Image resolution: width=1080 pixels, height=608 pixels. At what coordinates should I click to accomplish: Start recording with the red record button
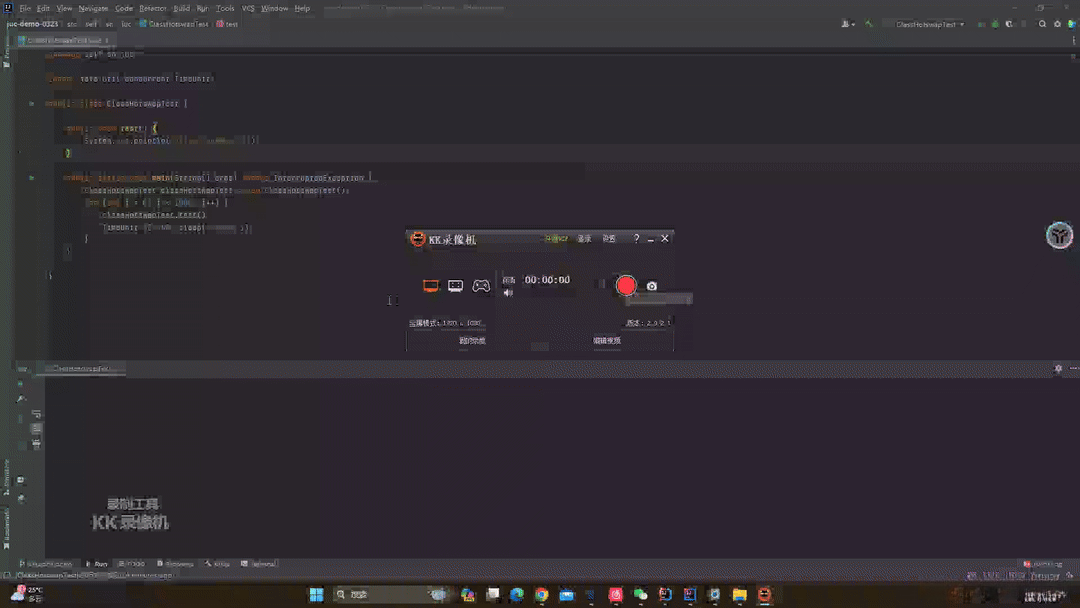625,285
